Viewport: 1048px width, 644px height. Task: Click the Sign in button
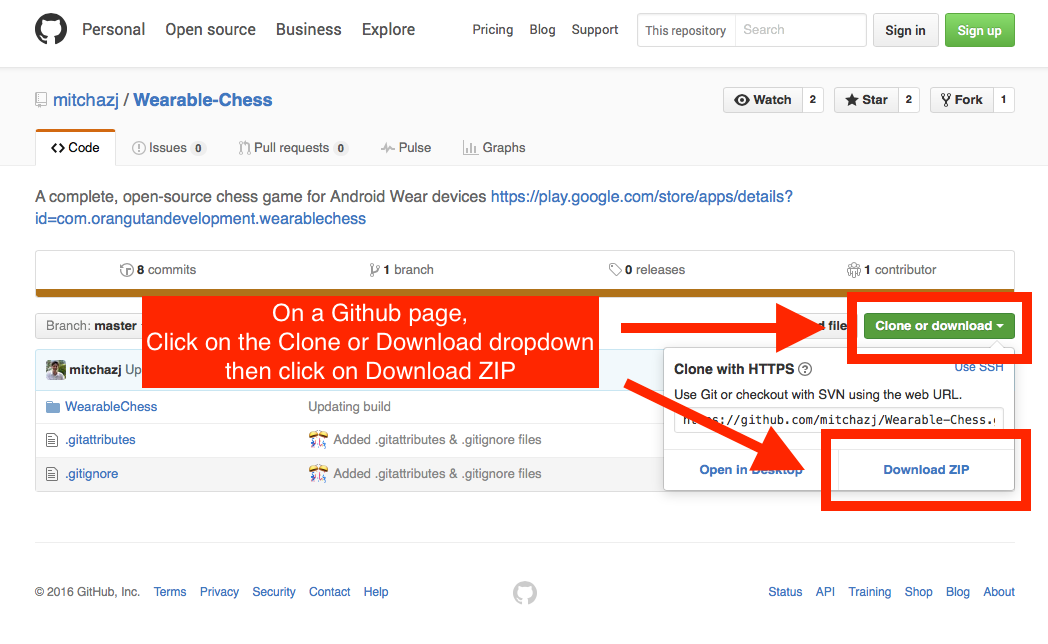906,30
